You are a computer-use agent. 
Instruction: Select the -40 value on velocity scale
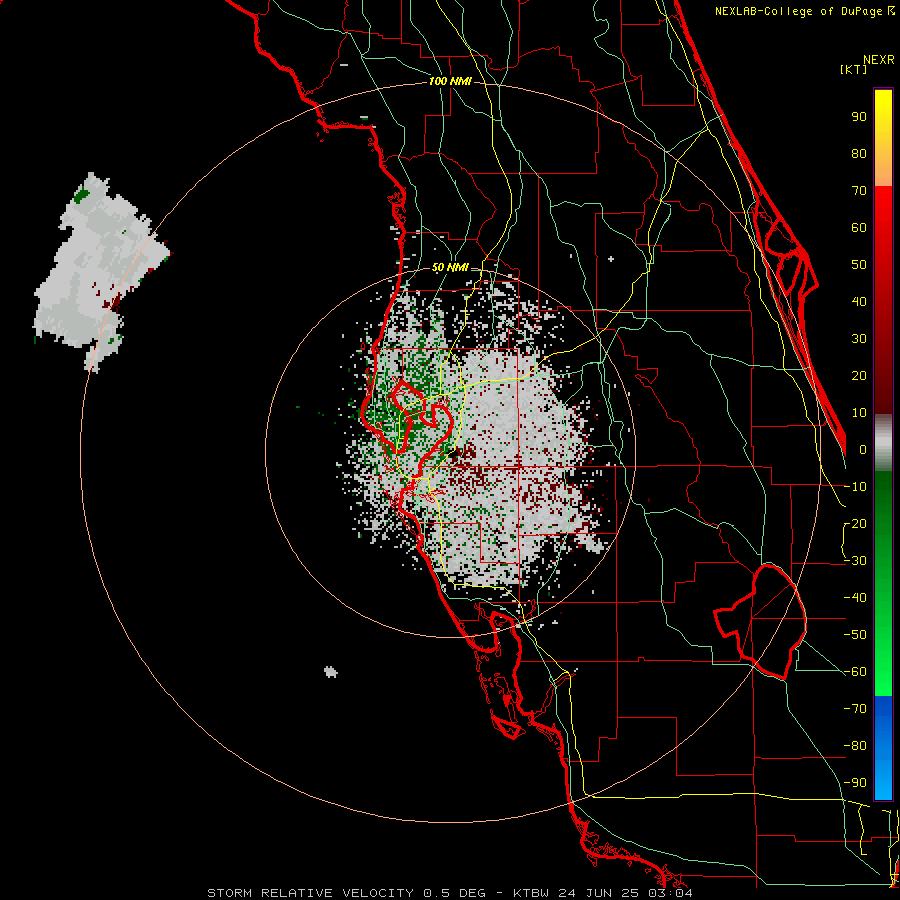tap(855, 598)
